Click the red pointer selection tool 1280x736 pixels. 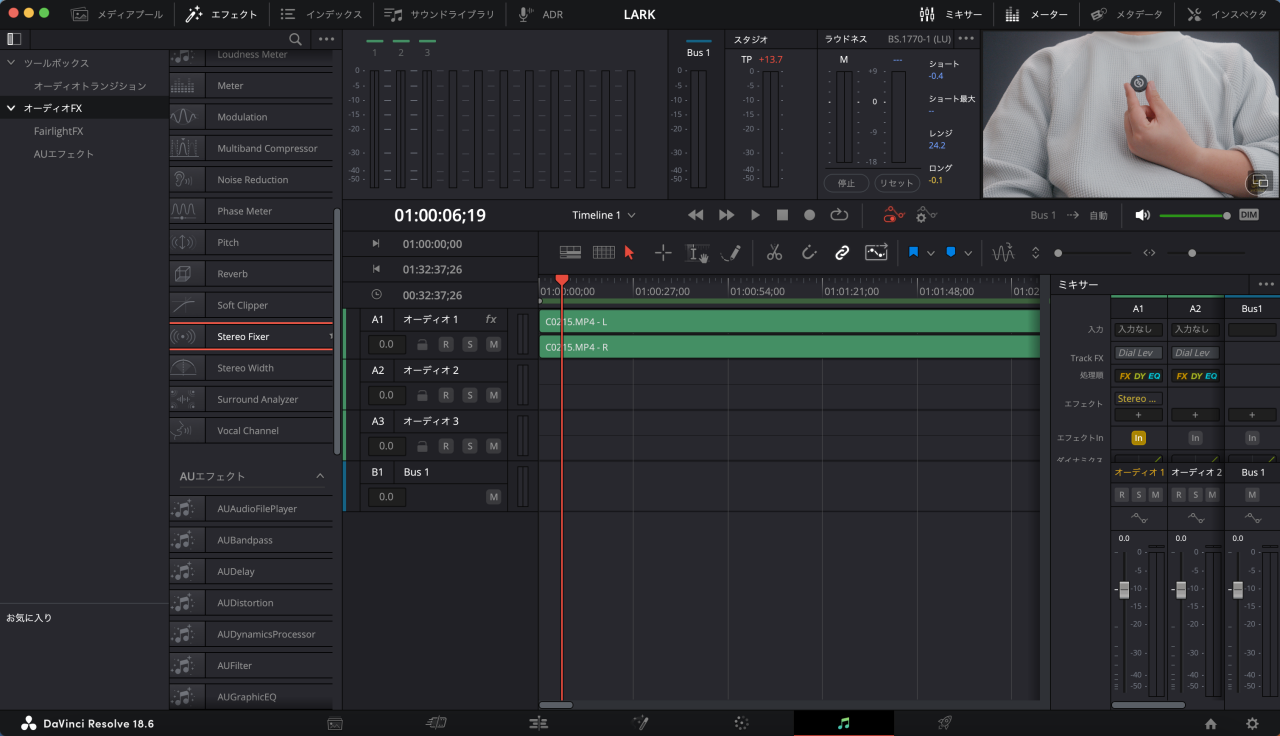click(629, 253)
